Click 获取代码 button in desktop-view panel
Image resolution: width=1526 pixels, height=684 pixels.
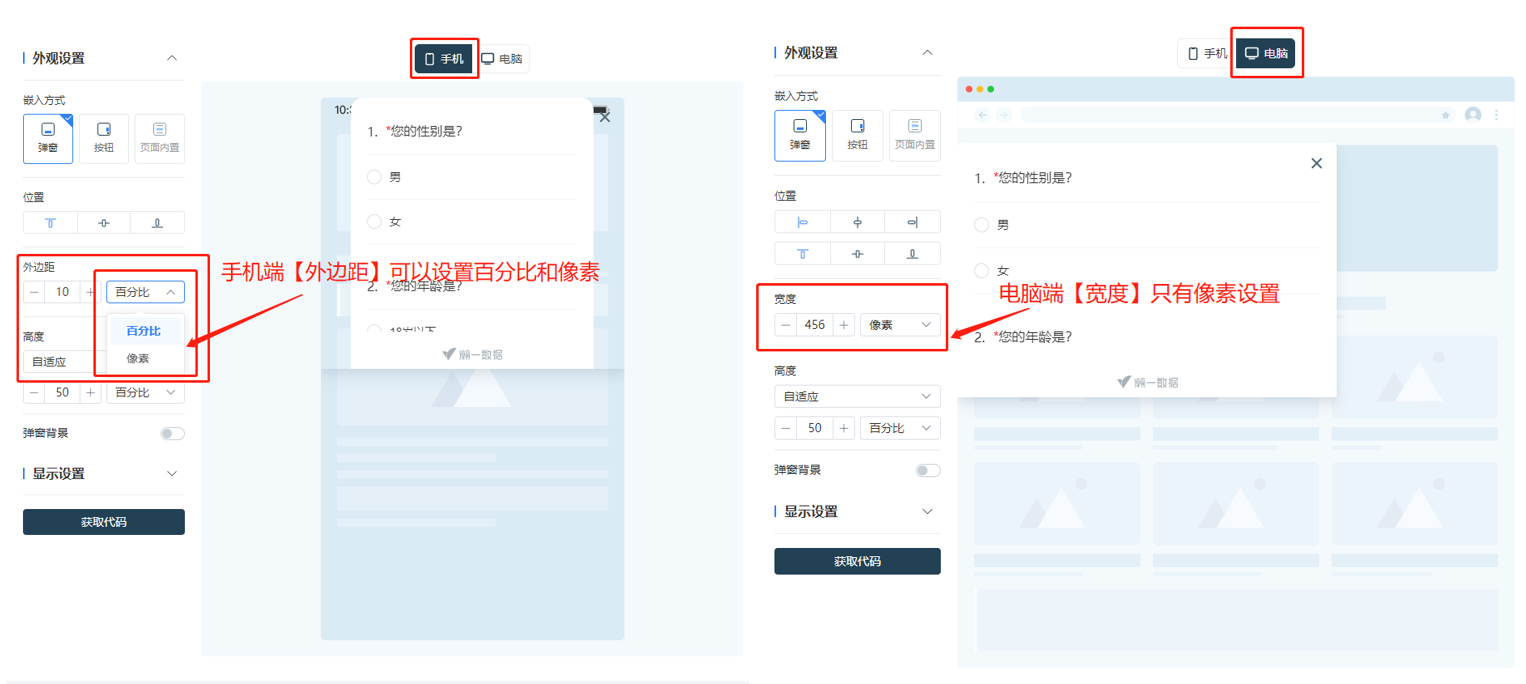[857, 561]
